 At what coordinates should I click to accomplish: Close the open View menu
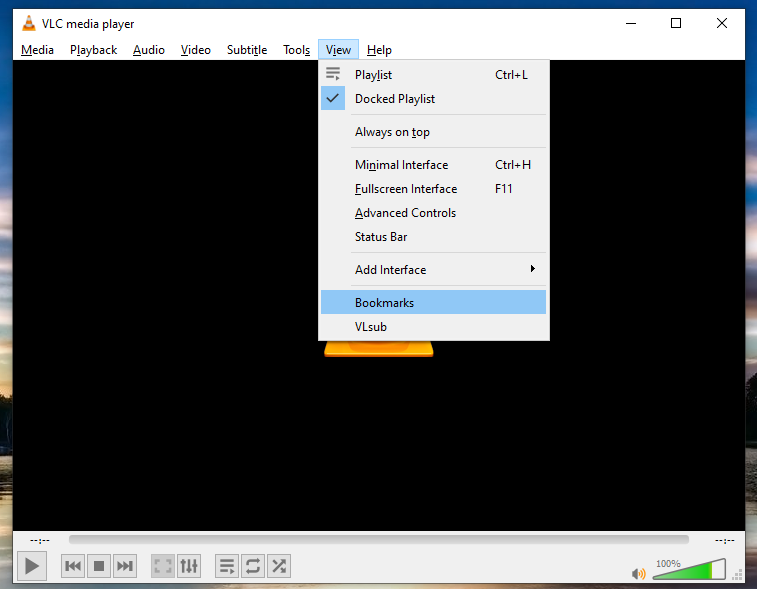coord(338,50)
